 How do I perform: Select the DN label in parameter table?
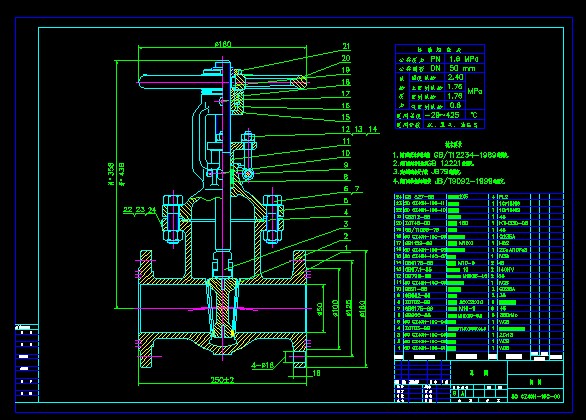click(x=435, y=68)
